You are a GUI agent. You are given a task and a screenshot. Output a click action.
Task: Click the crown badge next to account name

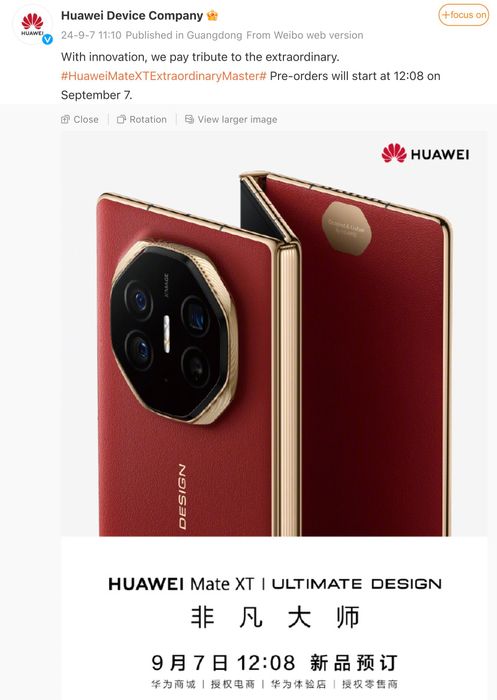tap(213, 16)
